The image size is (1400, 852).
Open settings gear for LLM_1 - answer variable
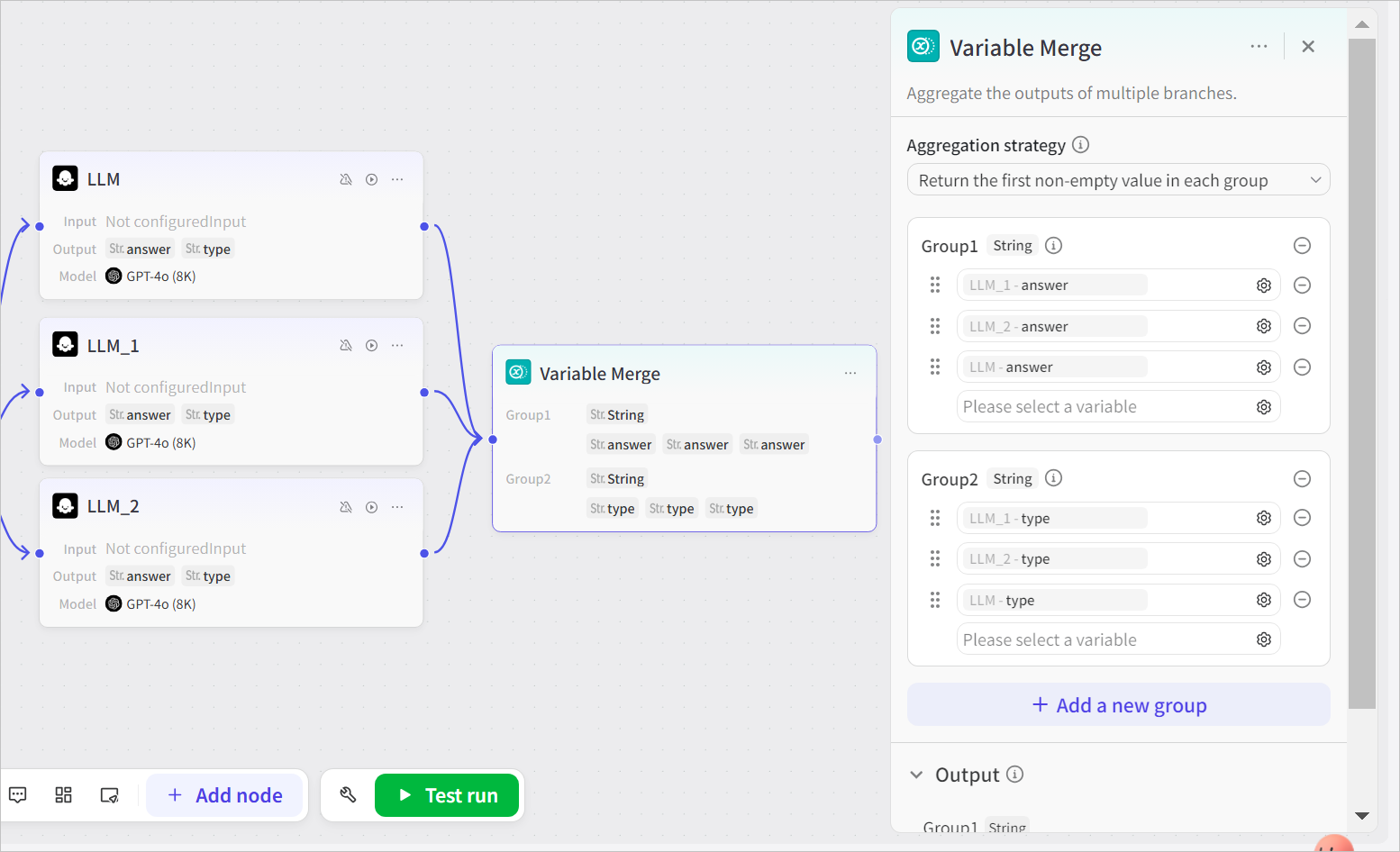(x=1264, y=286)
